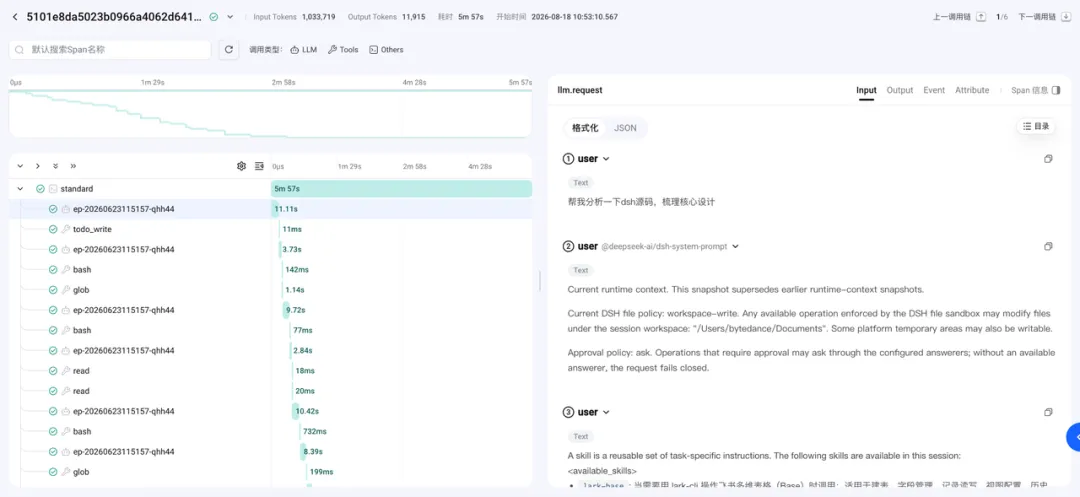Switch message view to 格式化
Viewport: 1080px width, 497px height.
coord(585,128)
